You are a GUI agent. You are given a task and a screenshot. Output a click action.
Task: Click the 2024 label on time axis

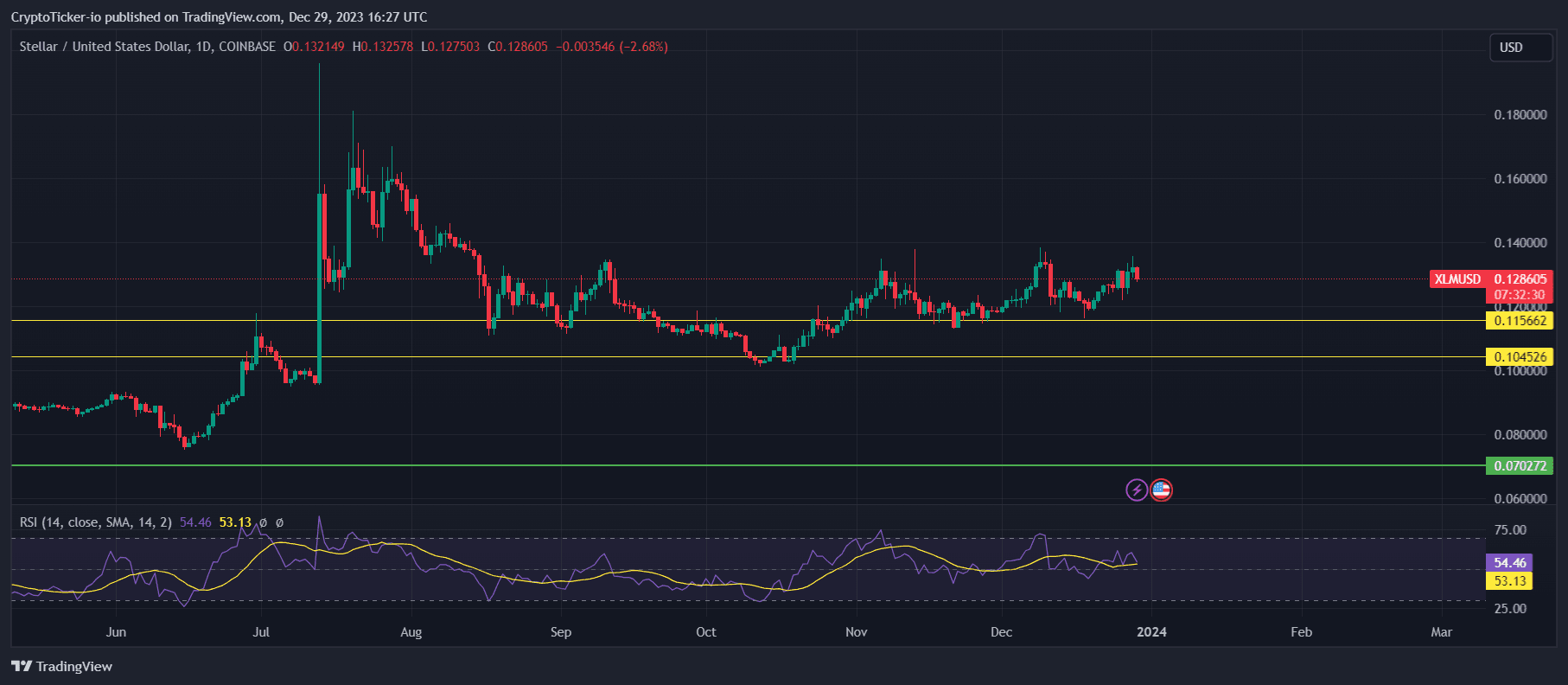[1151, 632]
